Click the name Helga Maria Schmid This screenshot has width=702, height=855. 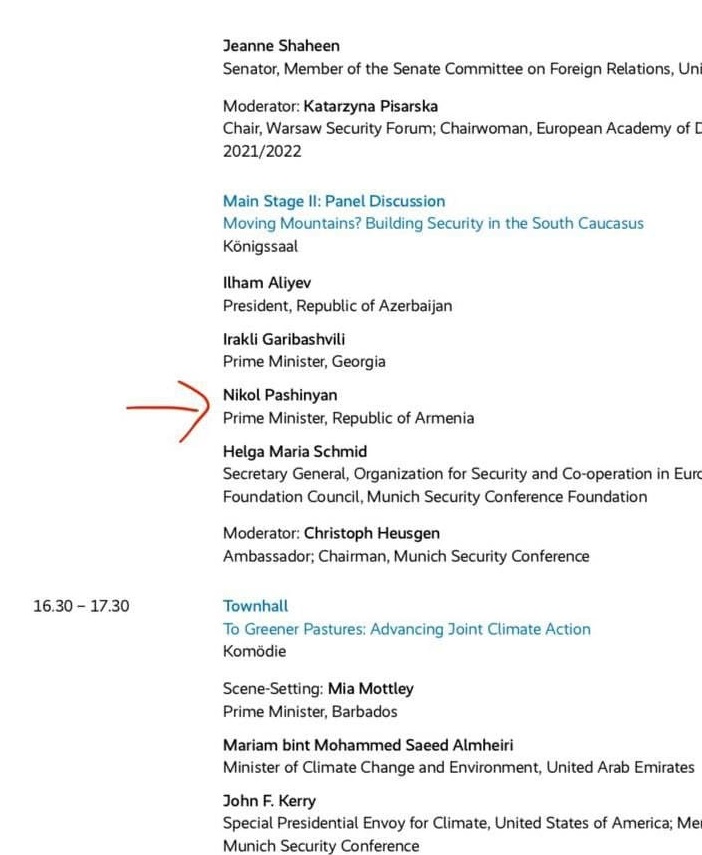(x=295, y=451)
